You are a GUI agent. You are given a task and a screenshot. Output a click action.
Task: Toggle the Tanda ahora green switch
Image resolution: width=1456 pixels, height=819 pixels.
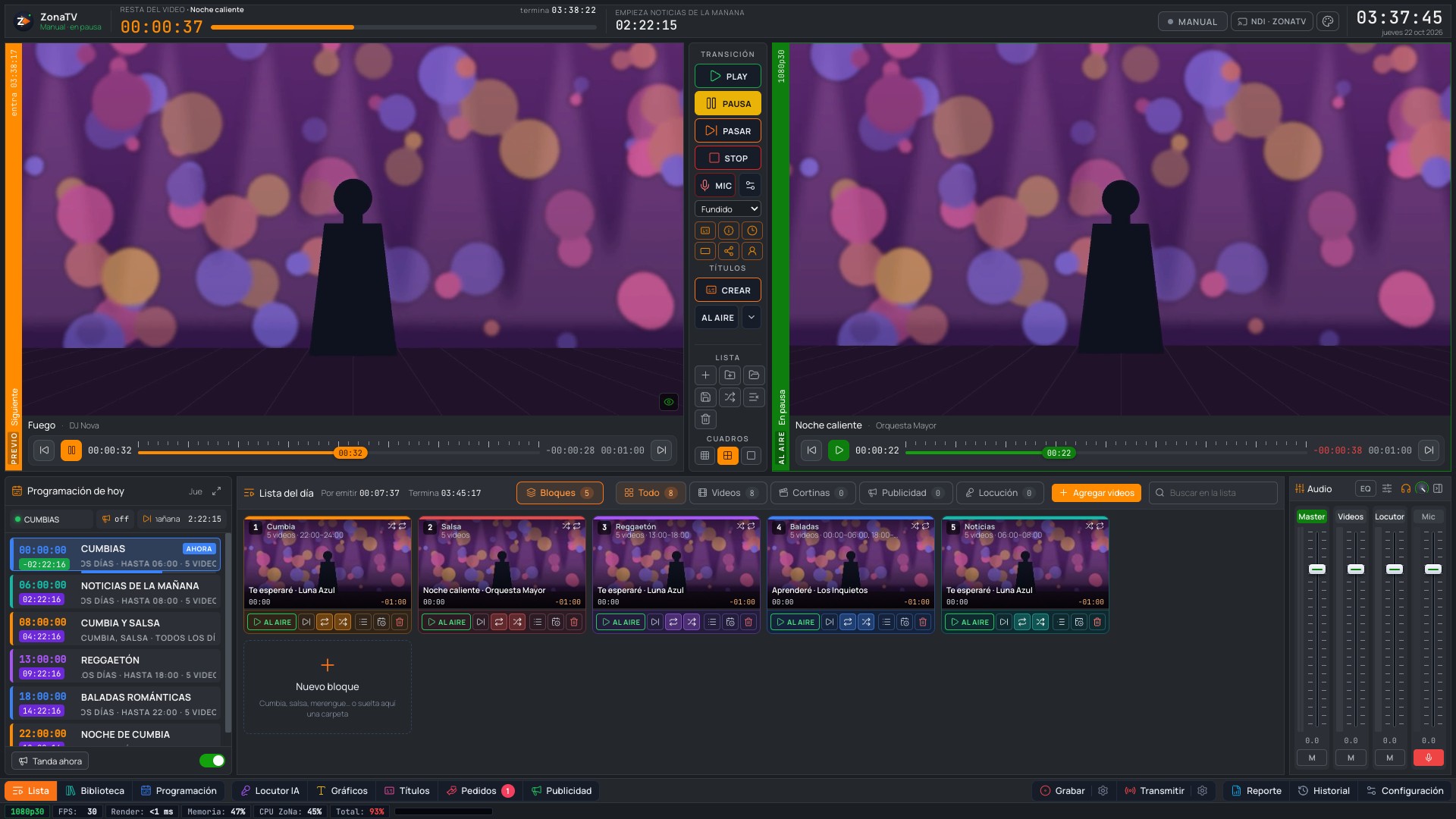[212, 761]
